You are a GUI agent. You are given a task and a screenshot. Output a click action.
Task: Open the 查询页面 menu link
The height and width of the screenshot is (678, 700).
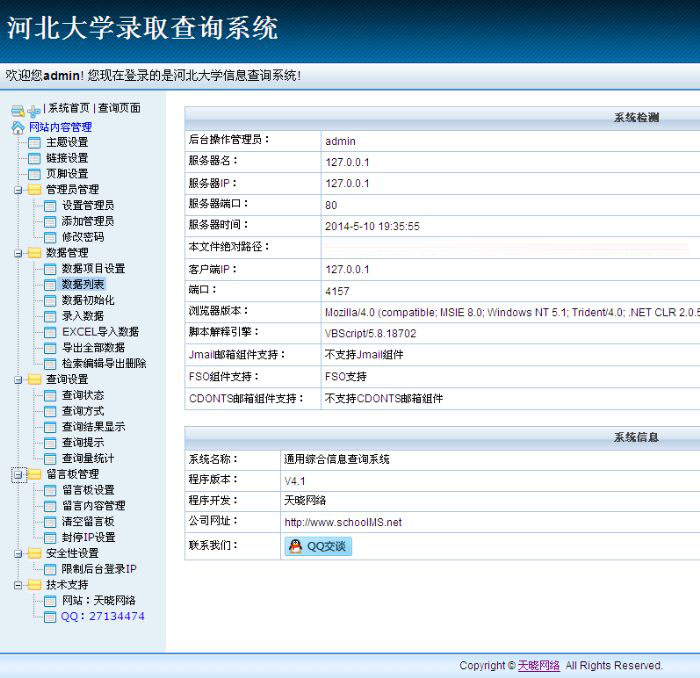tap(119, 108)
